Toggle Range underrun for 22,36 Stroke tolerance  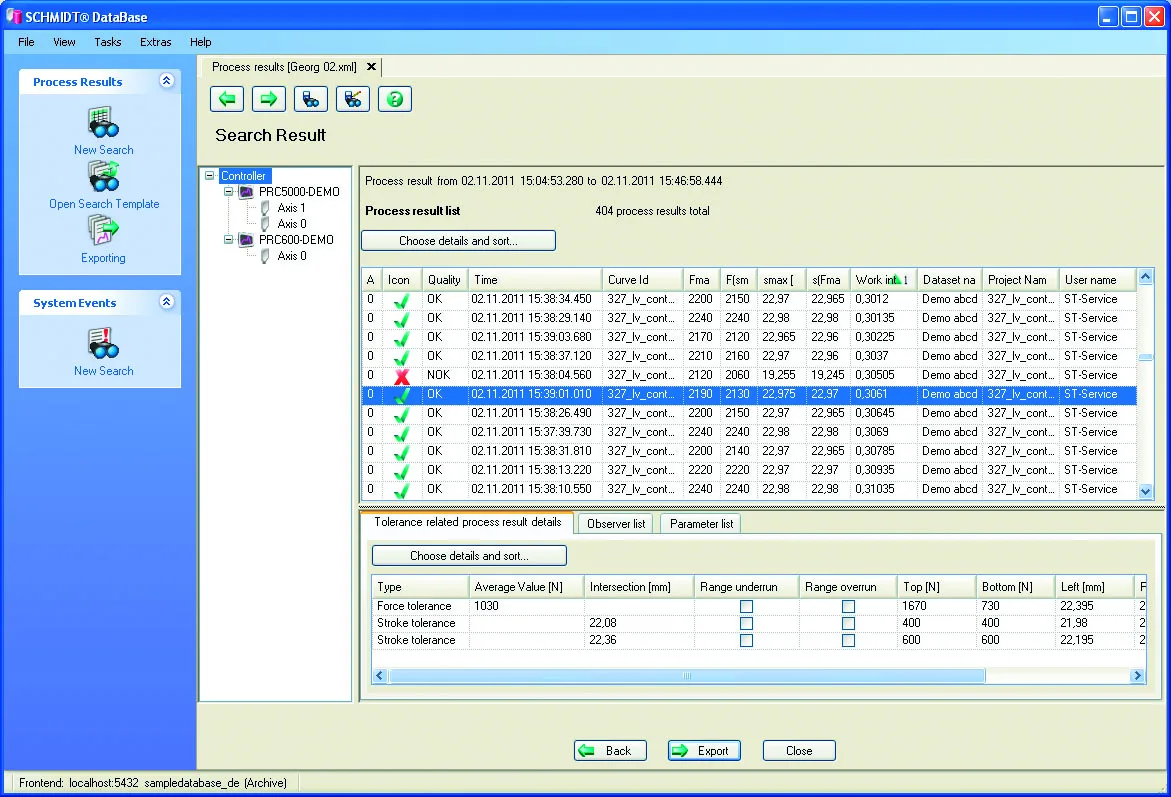[x=746, y=640]
